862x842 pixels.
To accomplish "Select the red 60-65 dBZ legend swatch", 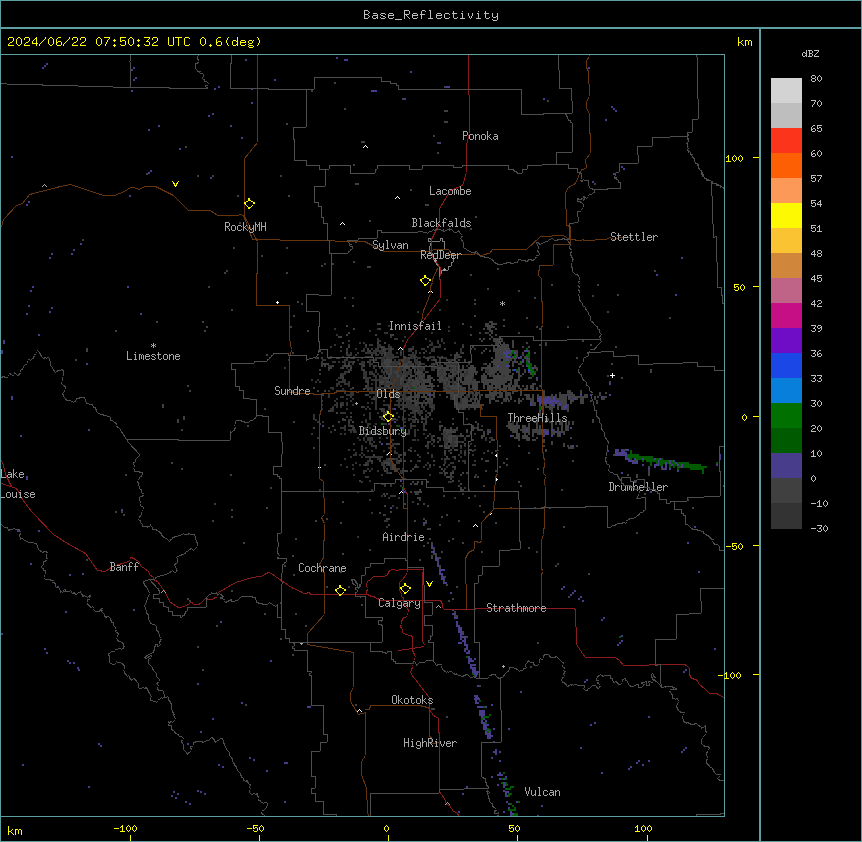I will (x=786, y=141).
